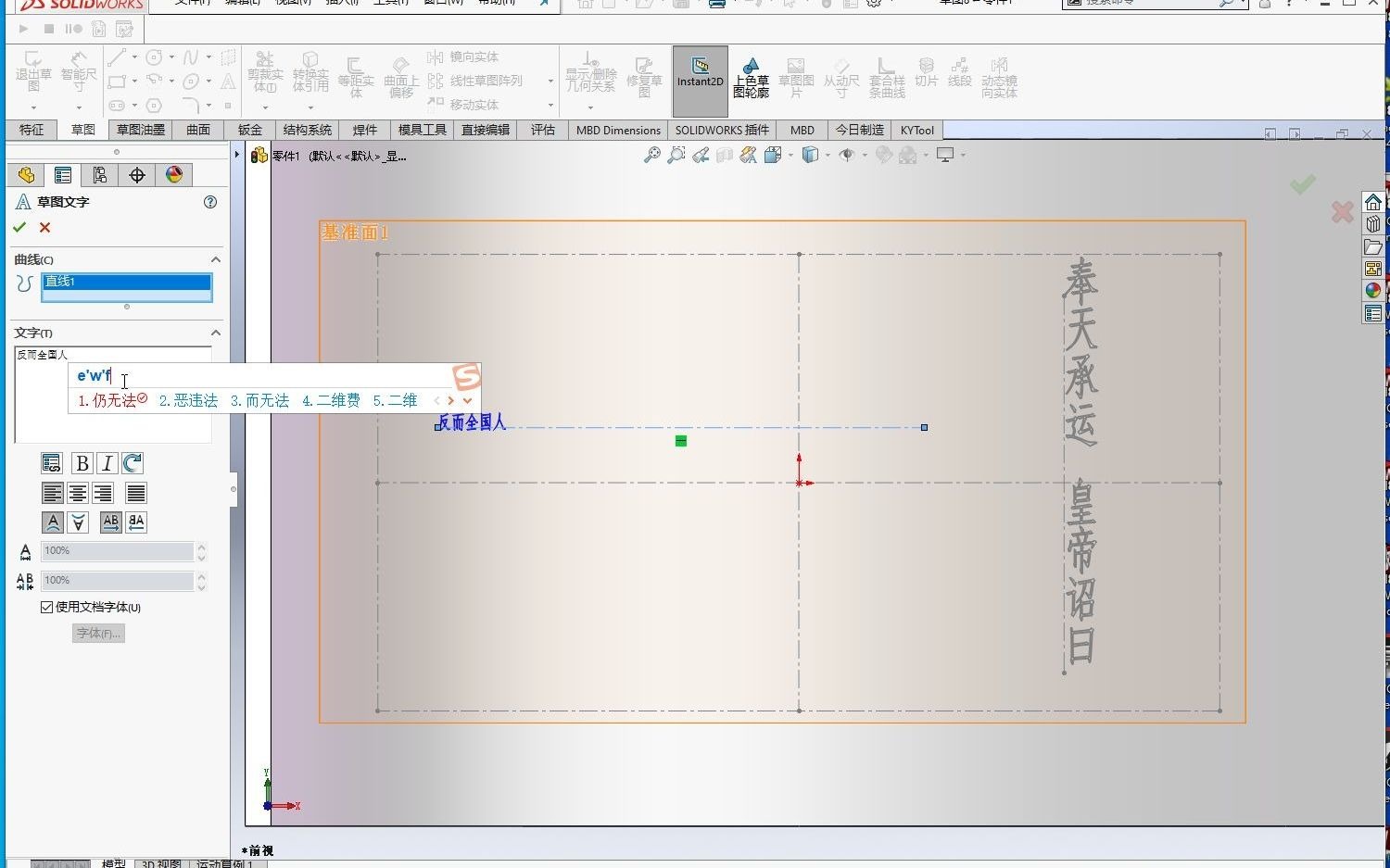Collapse the 文字 section chevron

coord(216,333)
